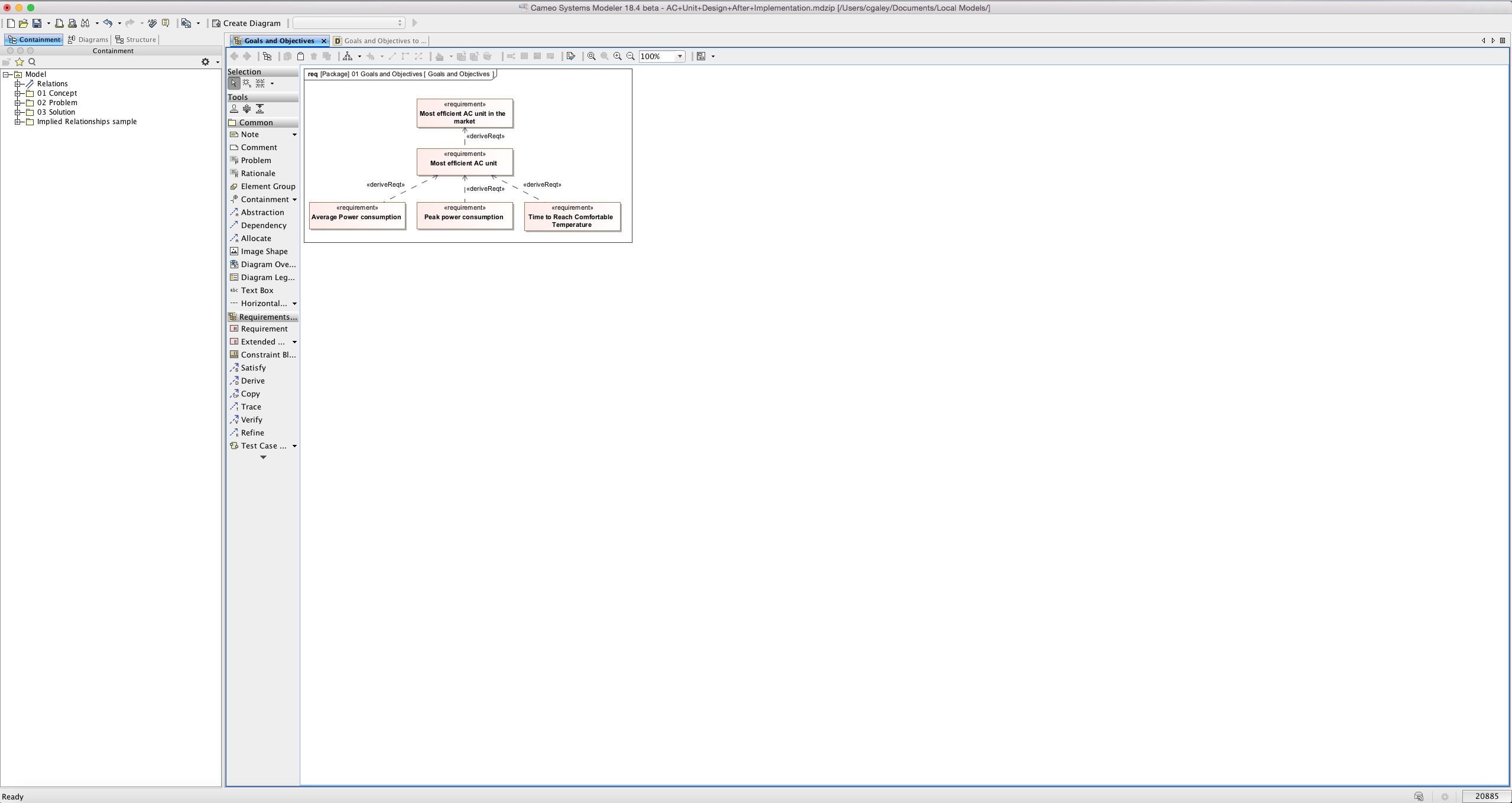
Task: Pick the Requirement element tool
Action: pos(264,329)
